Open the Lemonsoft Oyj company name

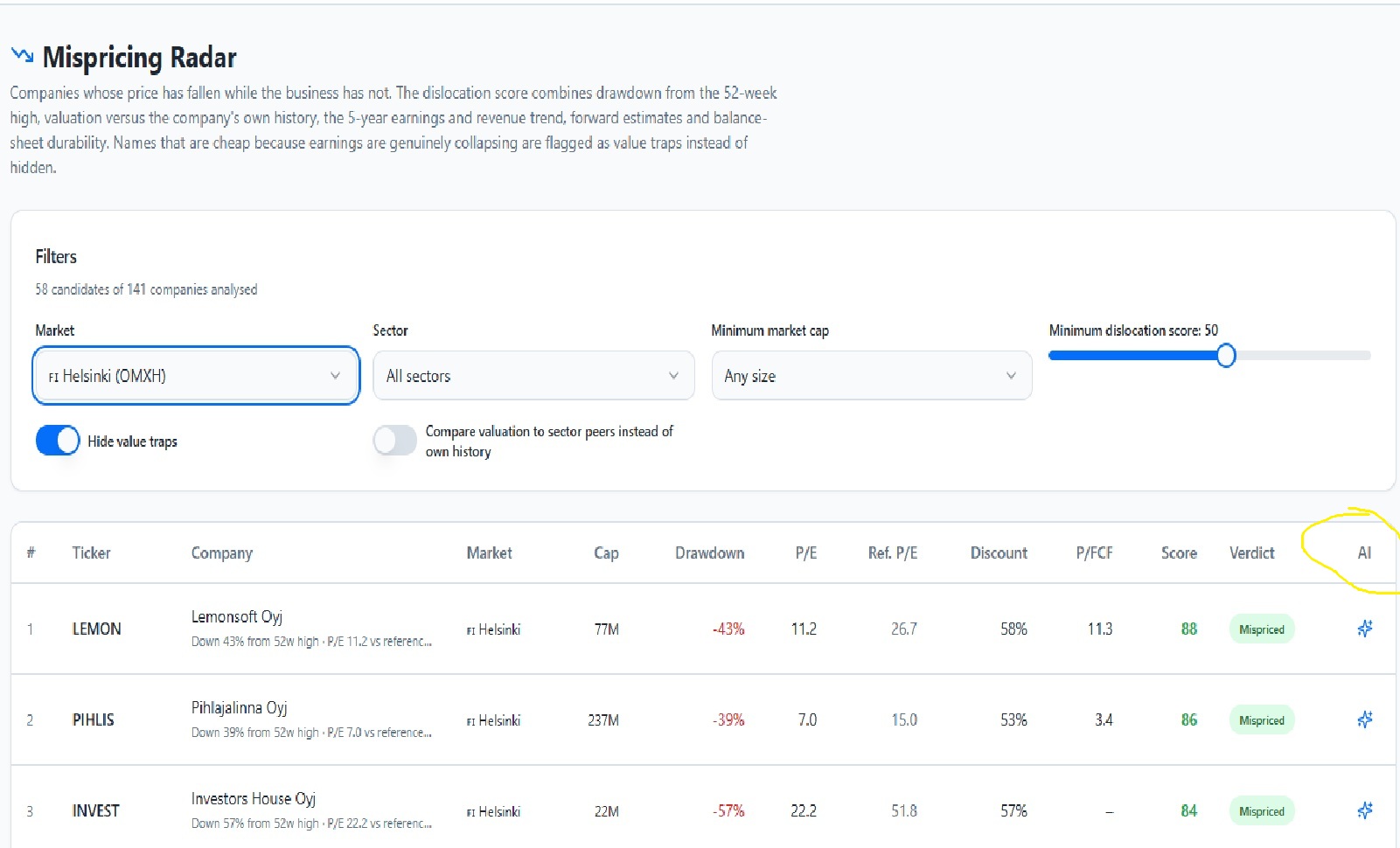point(237,617)
